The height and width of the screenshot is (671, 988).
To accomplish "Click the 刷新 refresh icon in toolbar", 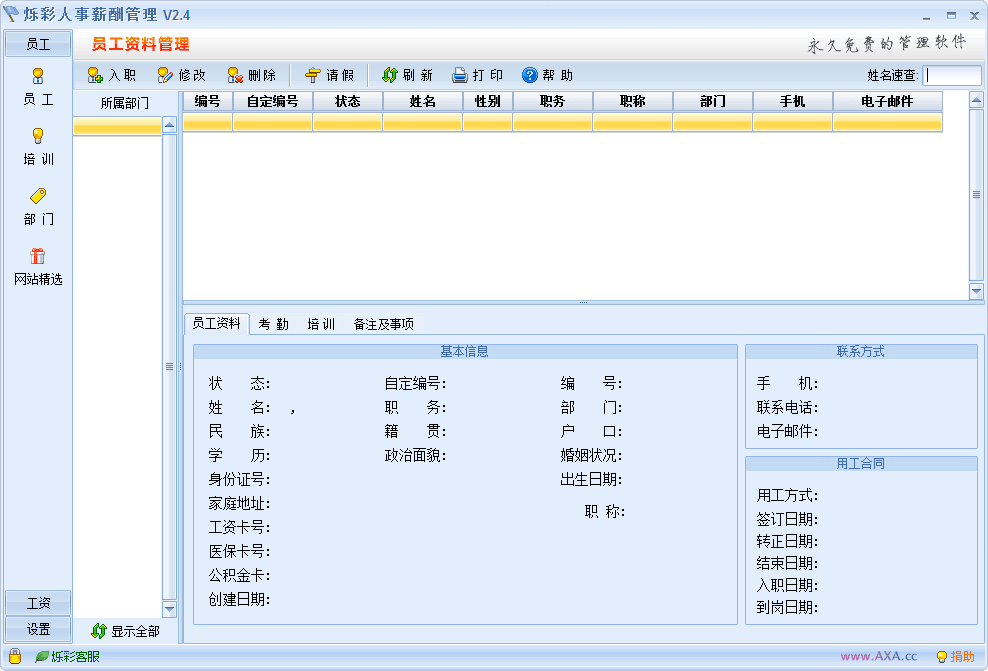I will pyautogui.click(x=389, y=76).
